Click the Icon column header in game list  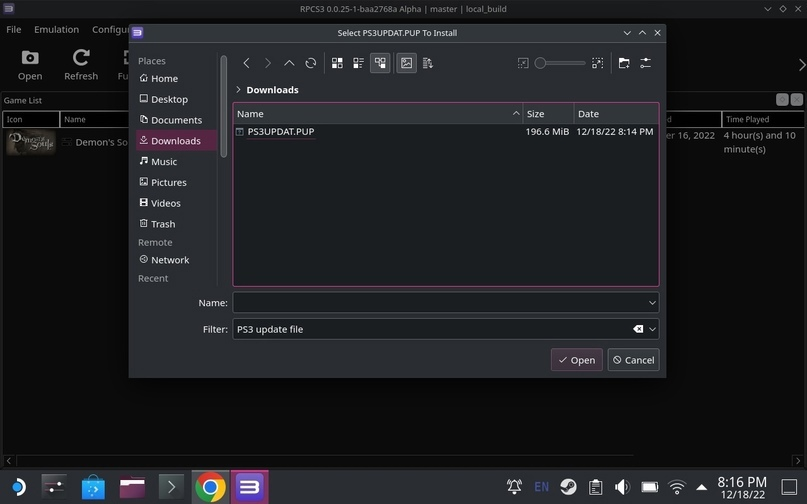[31, 119]
